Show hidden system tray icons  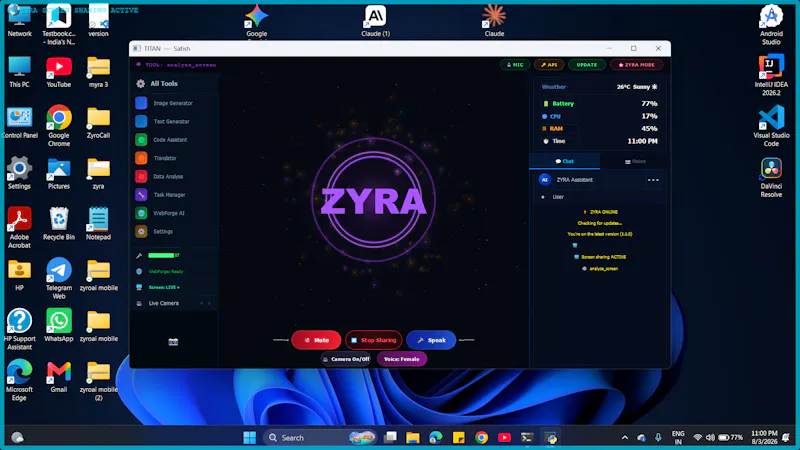click(x=624, y=438)
